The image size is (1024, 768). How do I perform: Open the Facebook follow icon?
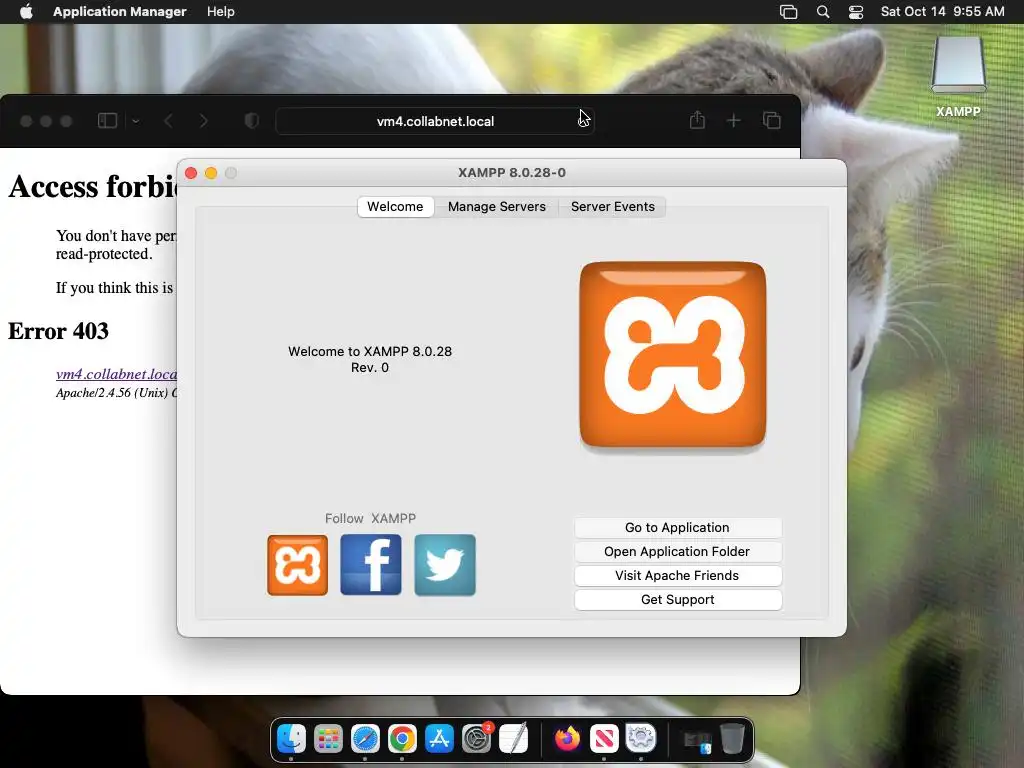(371, 565)
